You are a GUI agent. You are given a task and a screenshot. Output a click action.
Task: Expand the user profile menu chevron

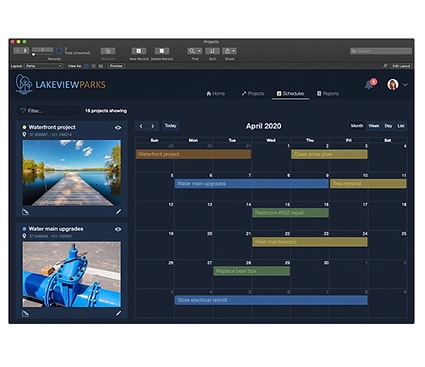(405, 85)
